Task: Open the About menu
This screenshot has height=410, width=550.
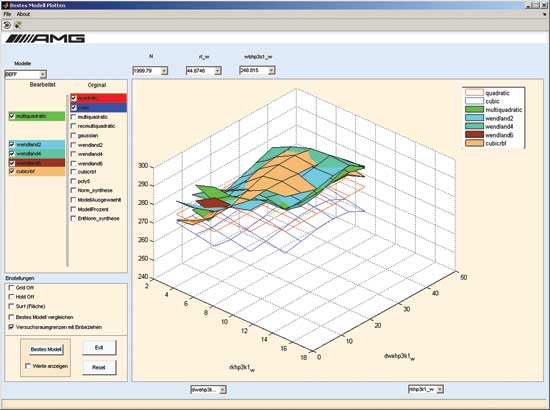Action: click(23, 14)
